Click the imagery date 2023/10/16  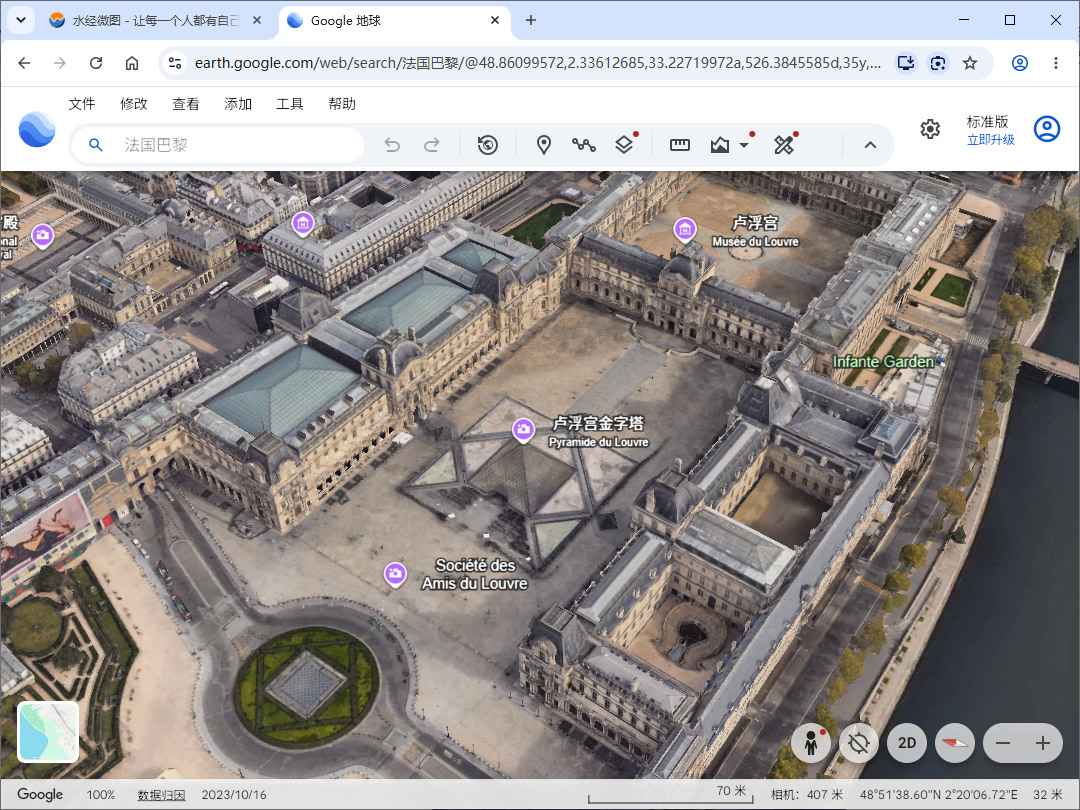click(233, 795)
